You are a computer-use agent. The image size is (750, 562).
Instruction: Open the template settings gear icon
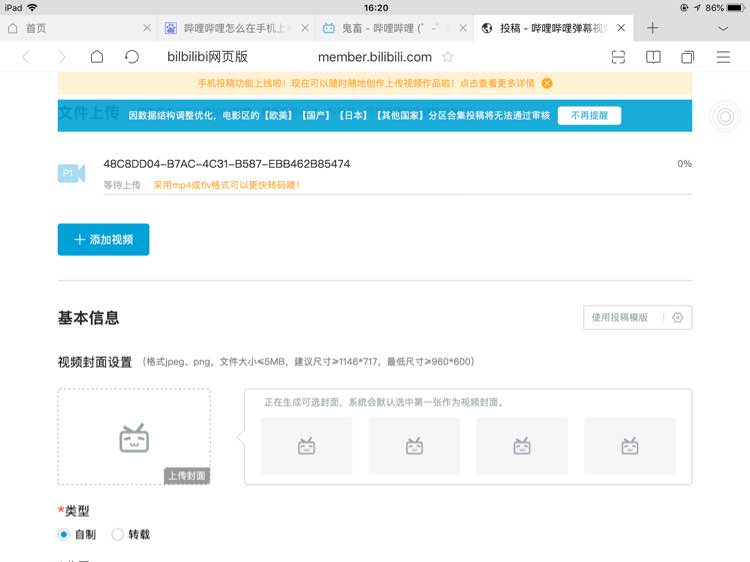point(678,318)
